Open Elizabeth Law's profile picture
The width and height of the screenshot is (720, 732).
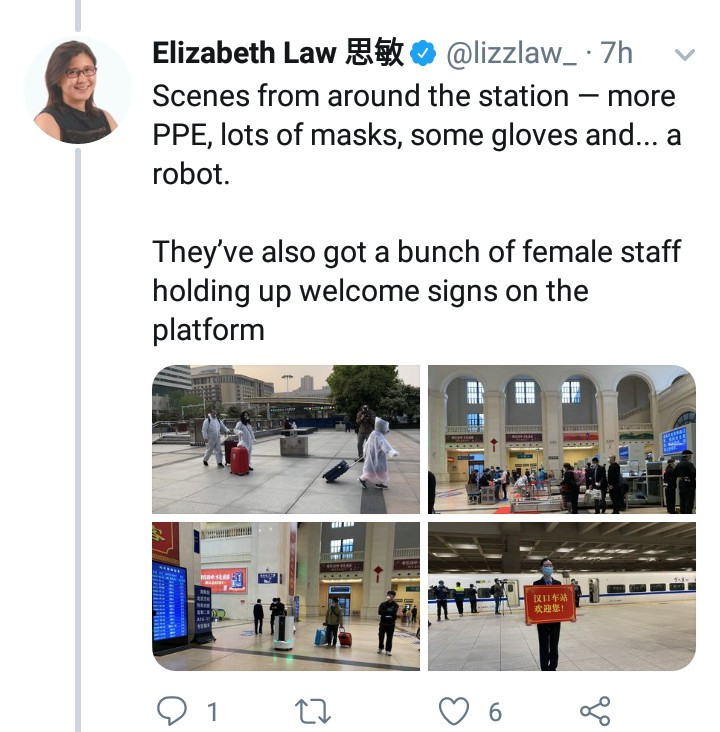point(78,91)
